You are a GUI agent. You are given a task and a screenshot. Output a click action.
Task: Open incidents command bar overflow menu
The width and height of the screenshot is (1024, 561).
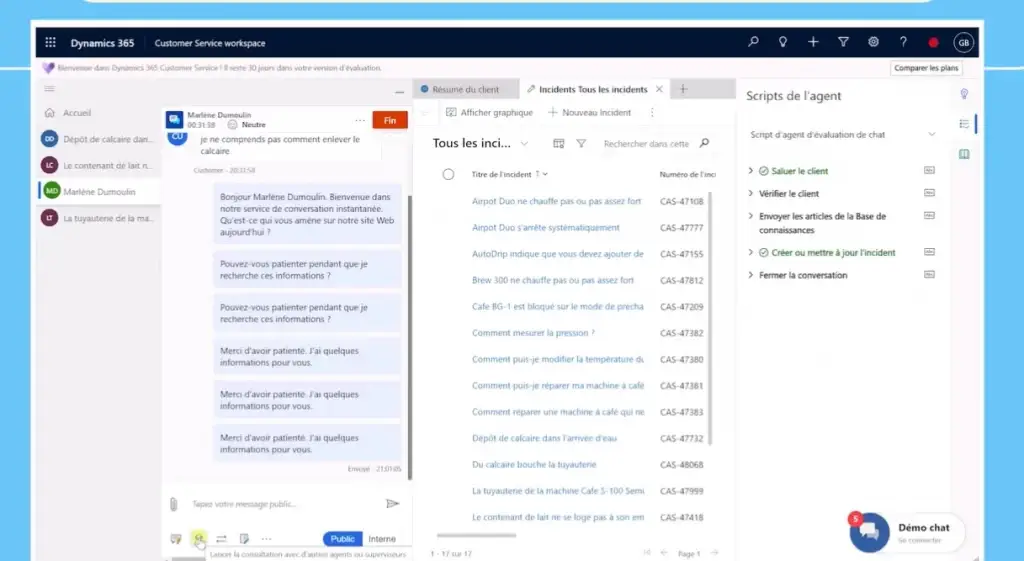pos(652,112)
